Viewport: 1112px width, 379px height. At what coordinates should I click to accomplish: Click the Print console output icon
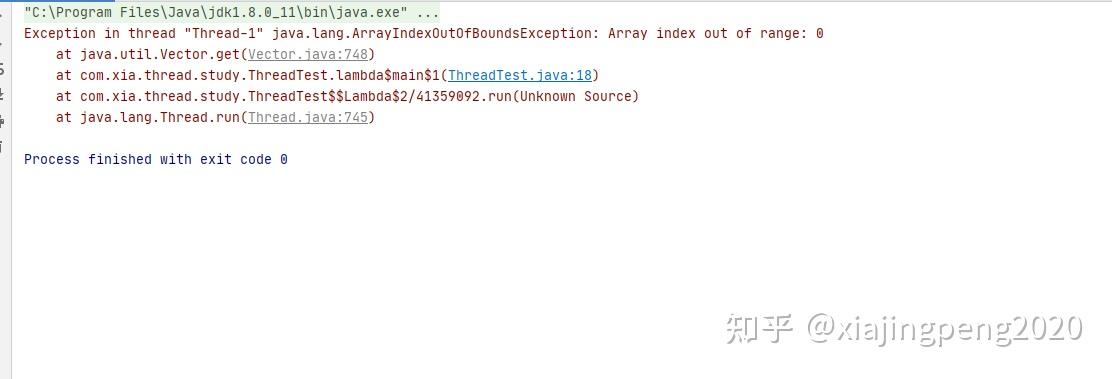tap(3, 121)
